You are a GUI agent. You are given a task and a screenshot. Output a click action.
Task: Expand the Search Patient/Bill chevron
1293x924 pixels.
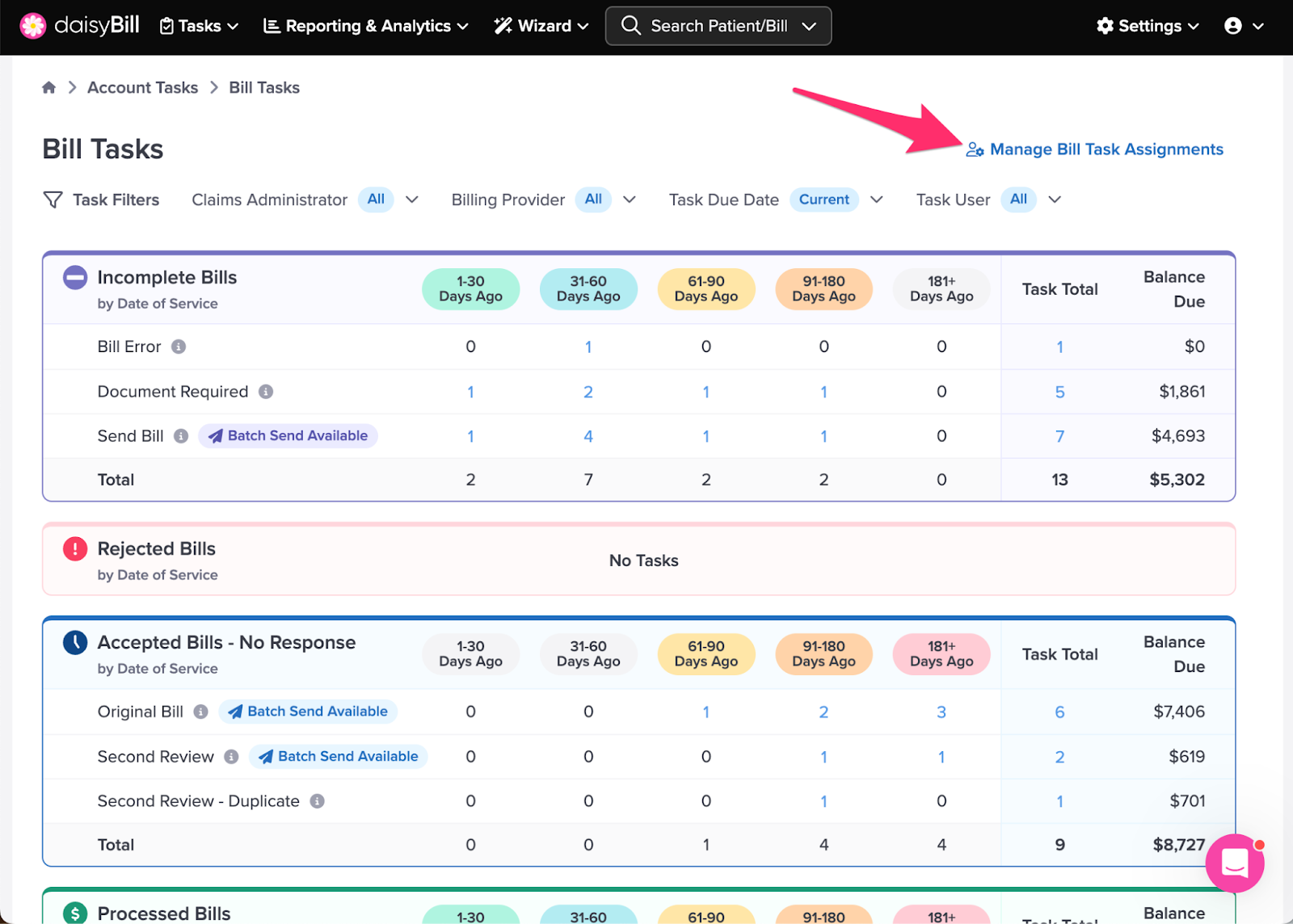(x=809, y=27)
